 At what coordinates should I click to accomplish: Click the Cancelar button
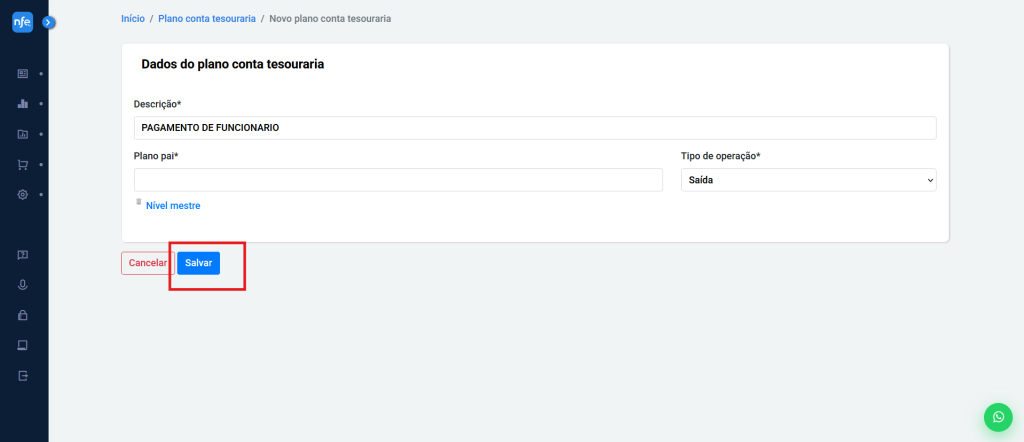click(x=147, y=263)
